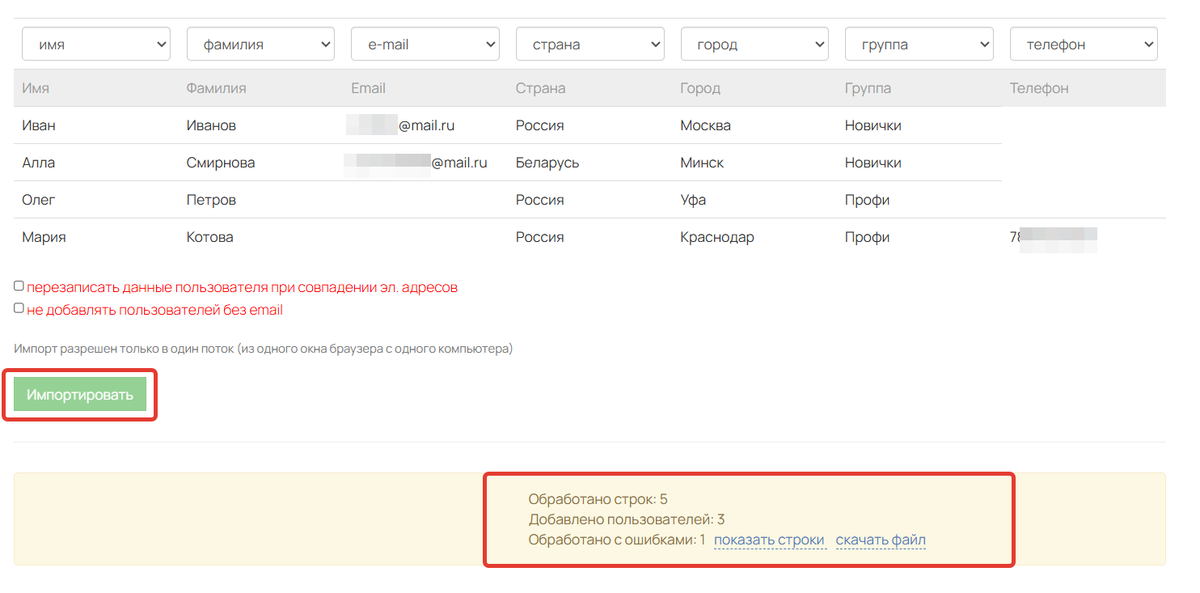Enable overwrite user data on email match

click(x=19, y=286)
